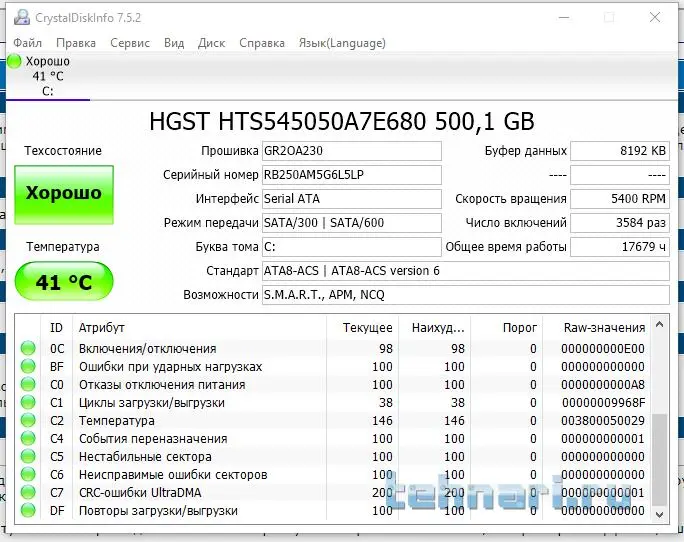Click raw value 00000000E00
The width and height of the screenshot is (684, 542).
603,349
